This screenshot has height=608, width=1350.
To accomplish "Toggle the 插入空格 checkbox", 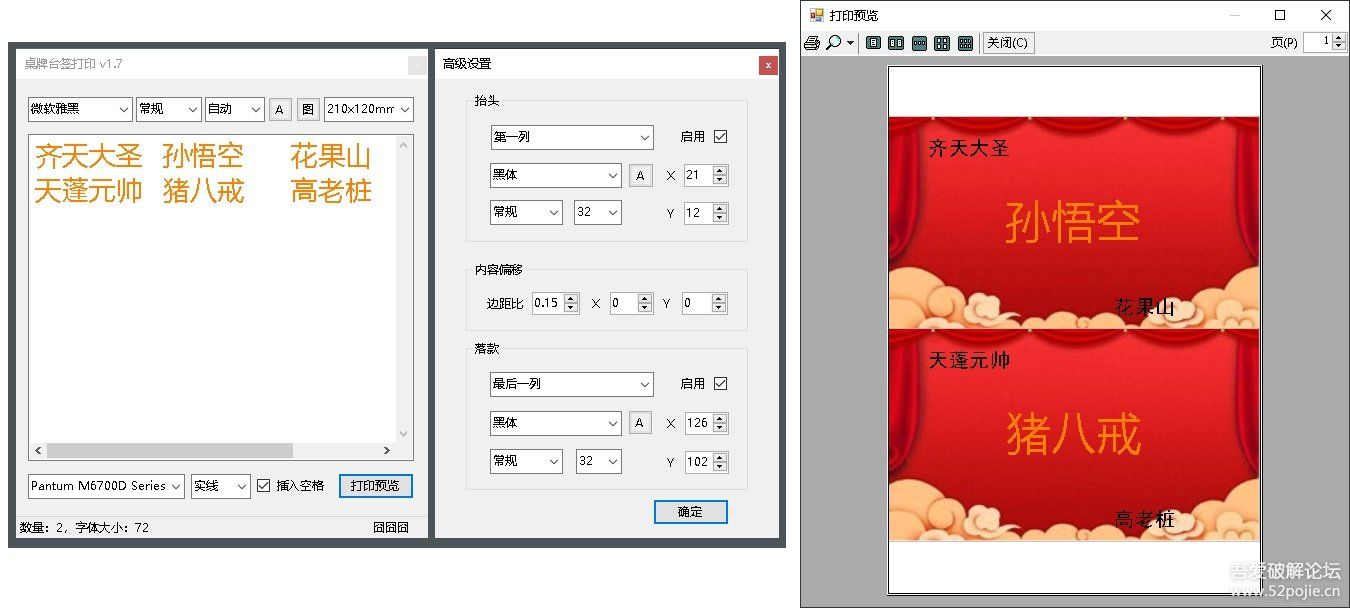I will coord(264,486).
